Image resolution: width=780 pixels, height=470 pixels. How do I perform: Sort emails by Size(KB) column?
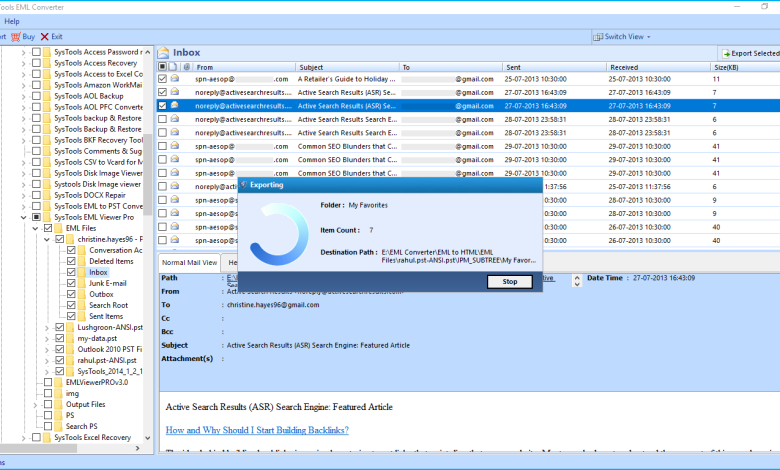point(745,67)
